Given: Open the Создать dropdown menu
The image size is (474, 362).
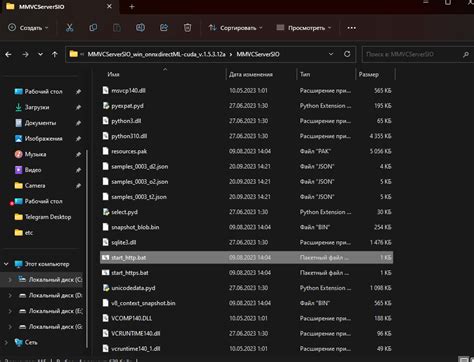Looking at the screenshot, I should pos(28,28).
